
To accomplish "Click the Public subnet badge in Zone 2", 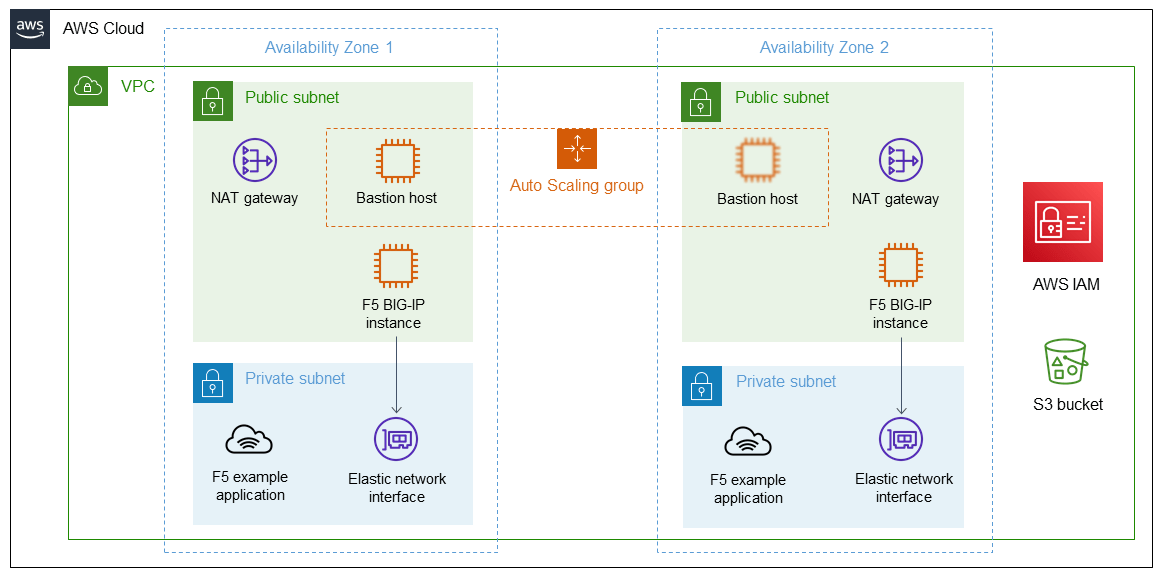I will 701,102.
